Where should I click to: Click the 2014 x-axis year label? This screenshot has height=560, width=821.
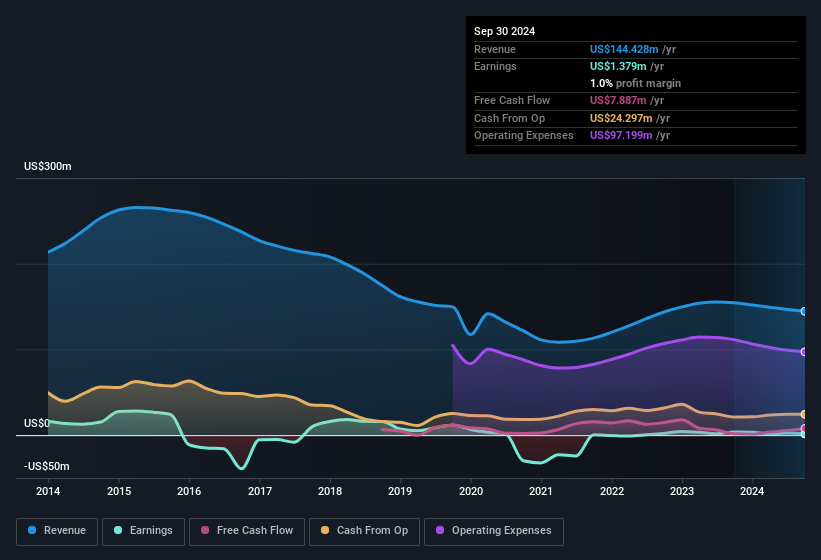pyautogui.click(x=48, y=491)
